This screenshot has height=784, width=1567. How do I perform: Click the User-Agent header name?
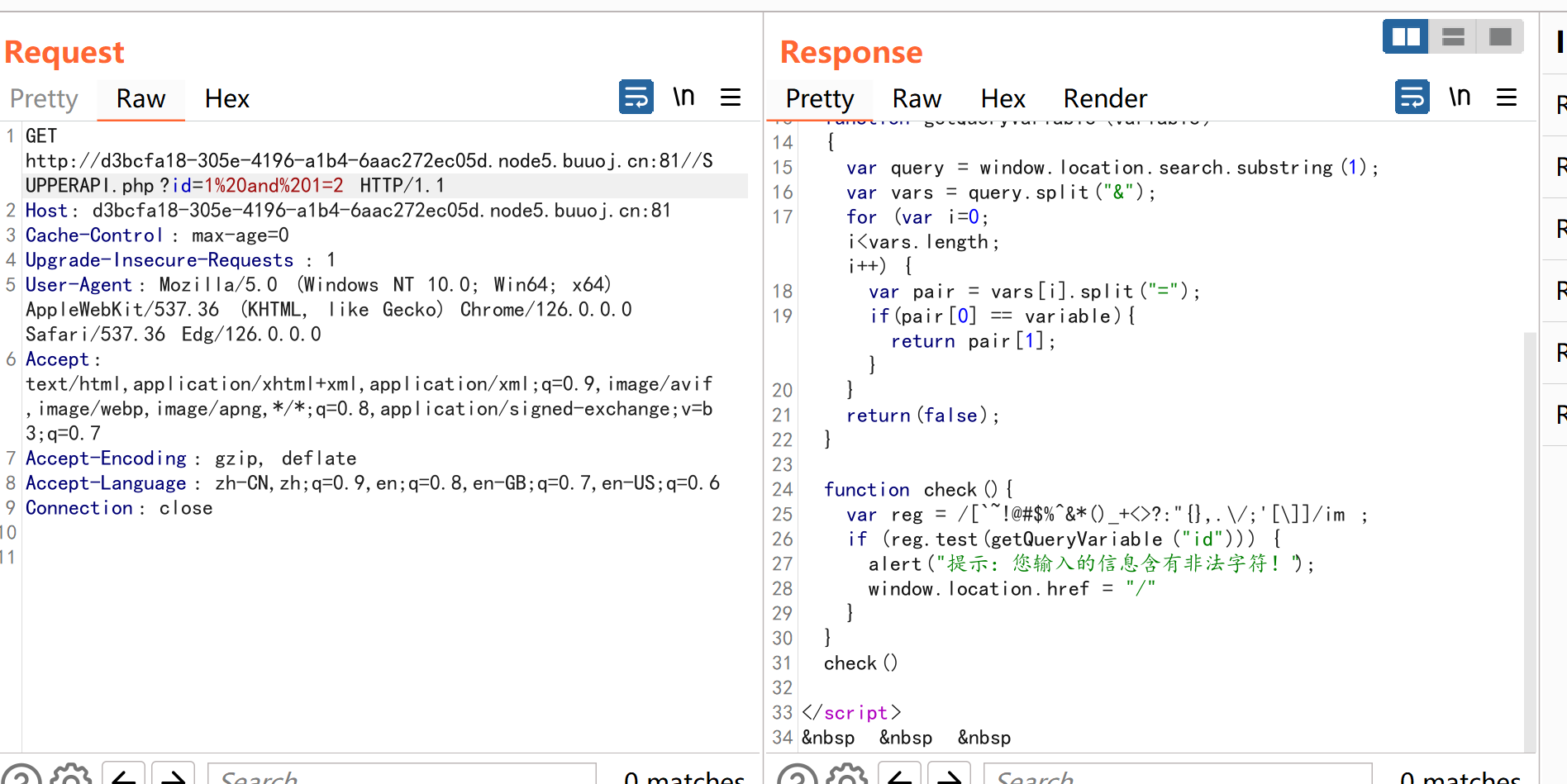pos(79,285)
